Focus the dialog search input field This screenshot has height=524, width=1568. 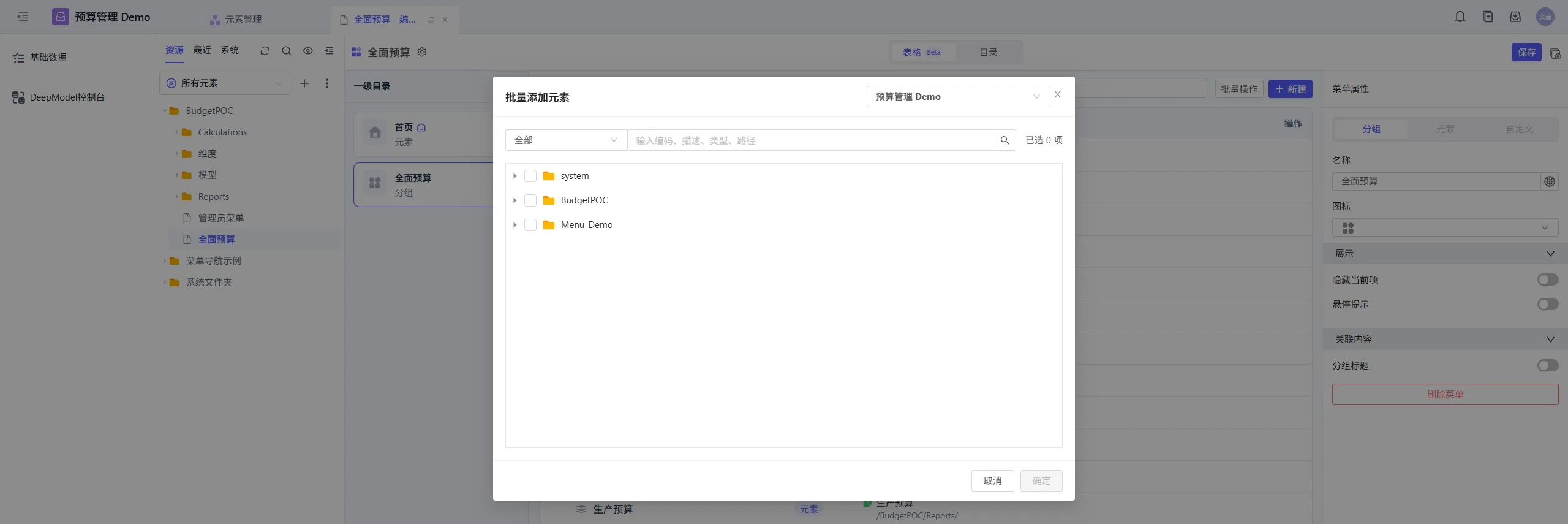811,140
